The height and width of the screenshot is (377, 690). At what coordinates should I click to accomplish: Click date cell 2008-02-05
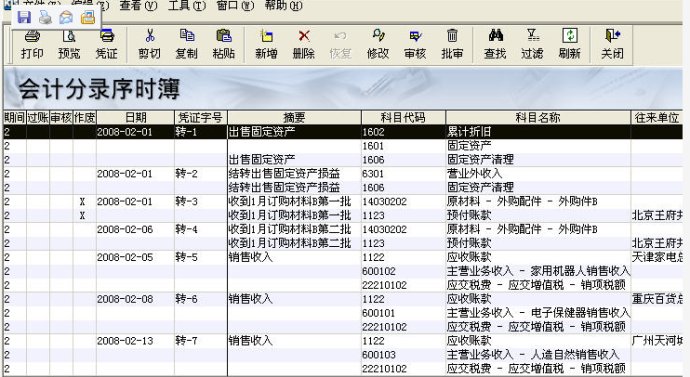point(135,257)
